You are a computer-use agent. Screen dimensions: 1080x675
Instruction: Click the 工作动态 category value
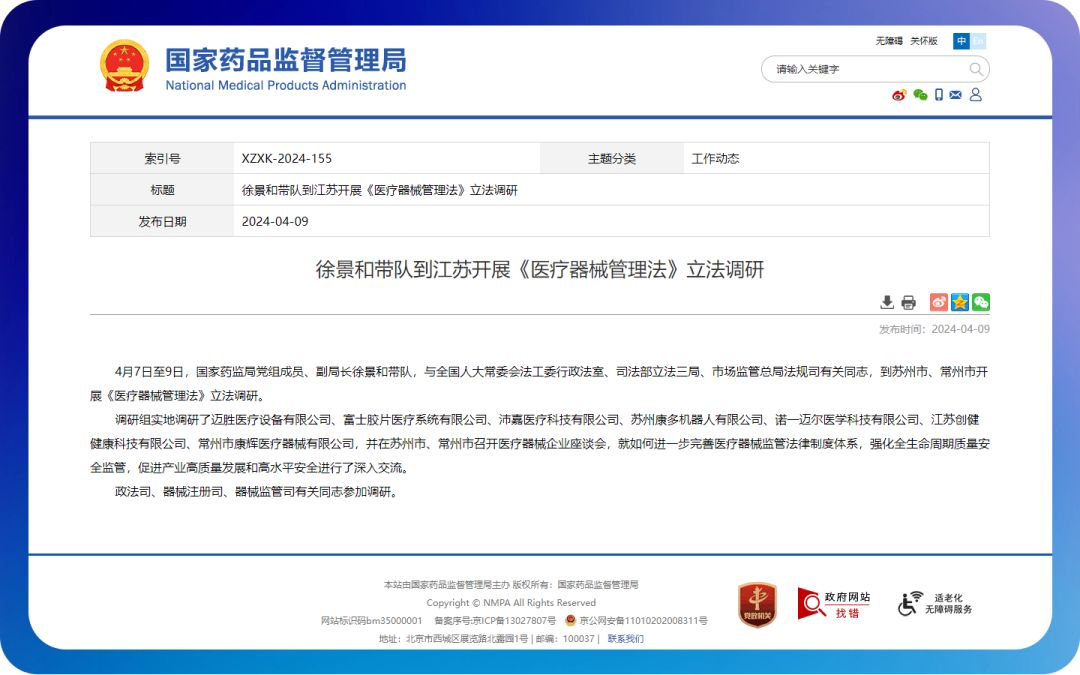(x=715, y=158)
